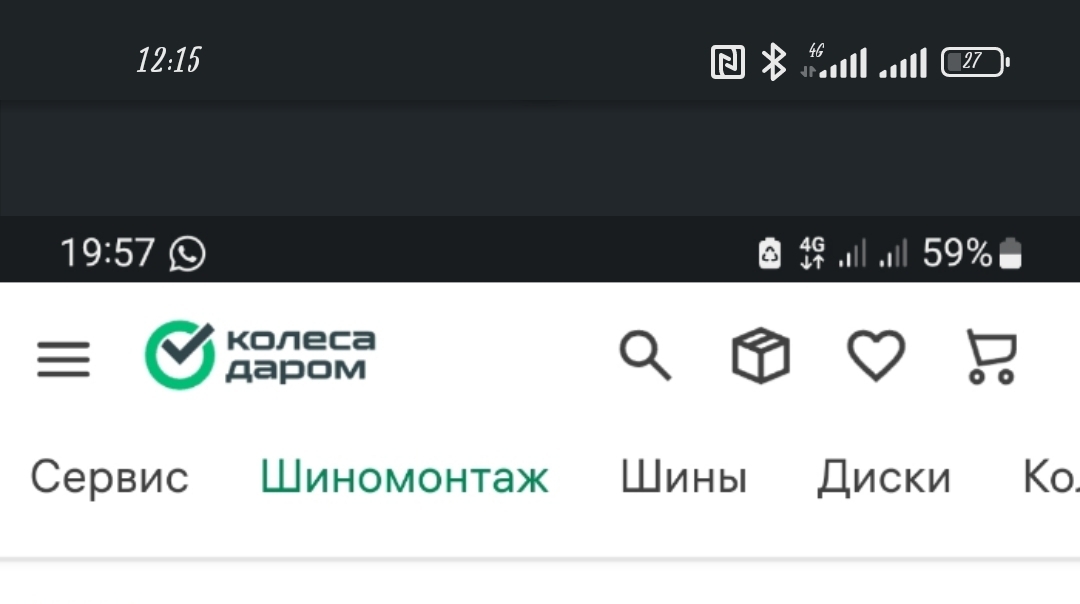Screen dimensions: 1080x604
Task: Click the Колеса Даром logo
Action: (x=260, y=355)
